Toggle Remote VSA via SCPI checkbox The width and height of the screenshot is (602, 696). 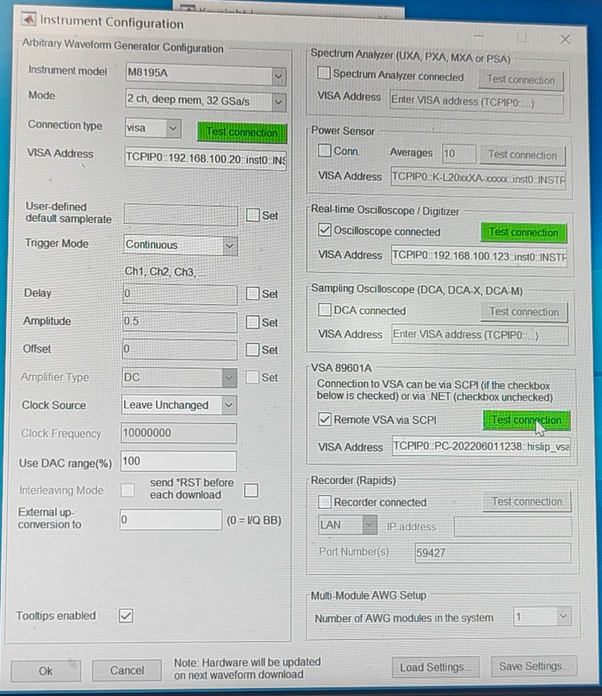325,419
